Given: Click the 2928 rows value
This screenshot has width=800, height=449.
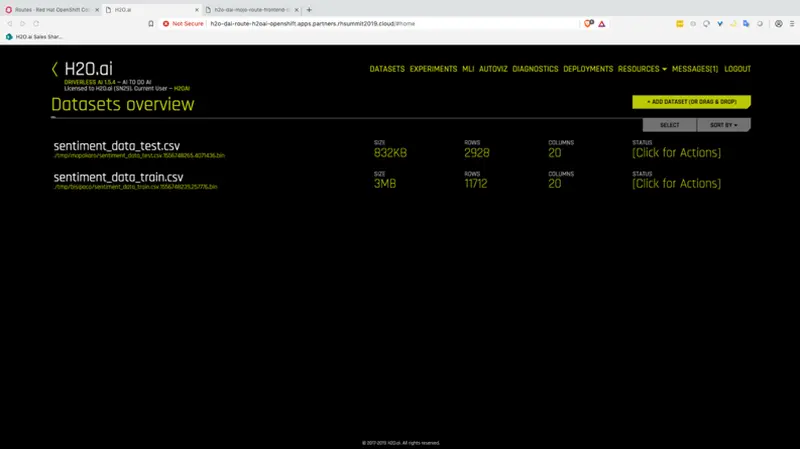Looking at the screenshot, I should [x=477, y=153].
